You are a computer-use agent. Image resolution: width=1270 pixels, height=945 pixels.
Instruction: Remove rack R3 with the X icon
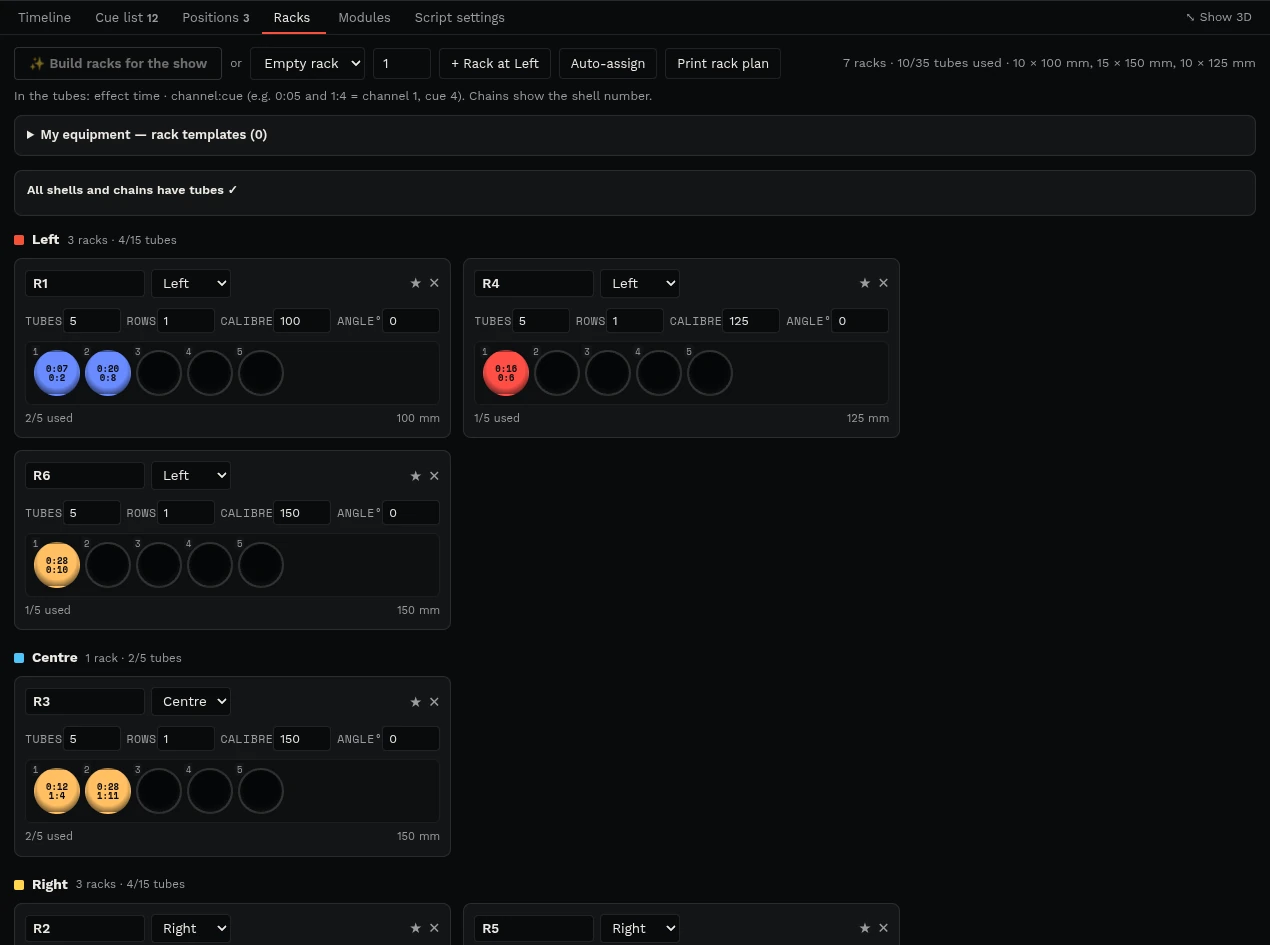(434, 702)
